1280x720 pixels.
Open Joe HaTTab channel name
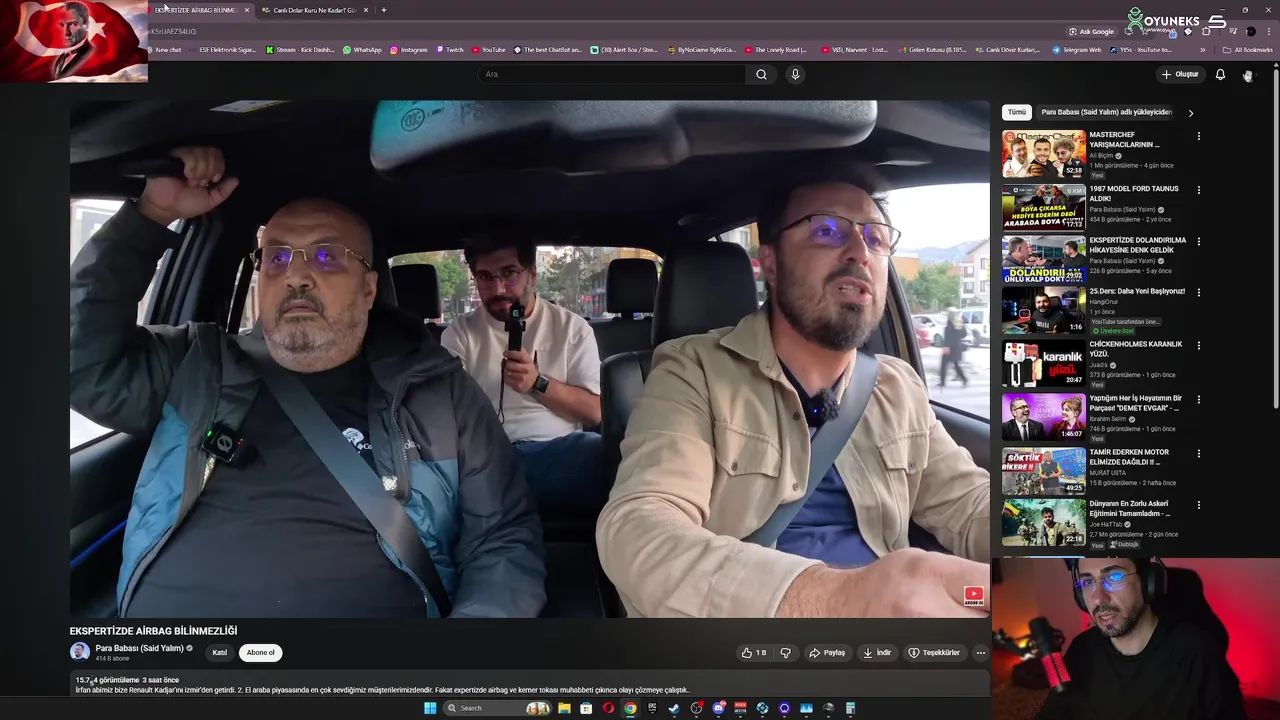coord(1106,524)
